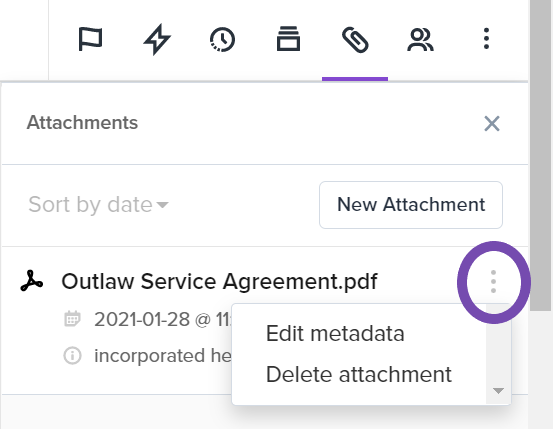Click the panel's vertical scrollbar
The width and height of the screenshot is (553, 429).
[x=541, y=155]
